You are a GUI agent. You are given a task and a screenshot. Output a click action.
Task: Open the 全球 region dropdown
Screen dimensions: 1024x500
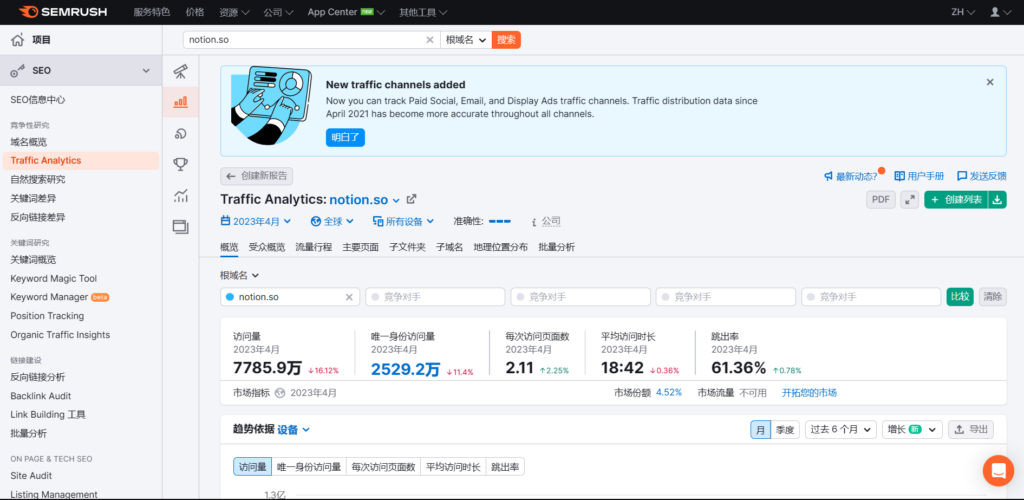pos(332,221)
